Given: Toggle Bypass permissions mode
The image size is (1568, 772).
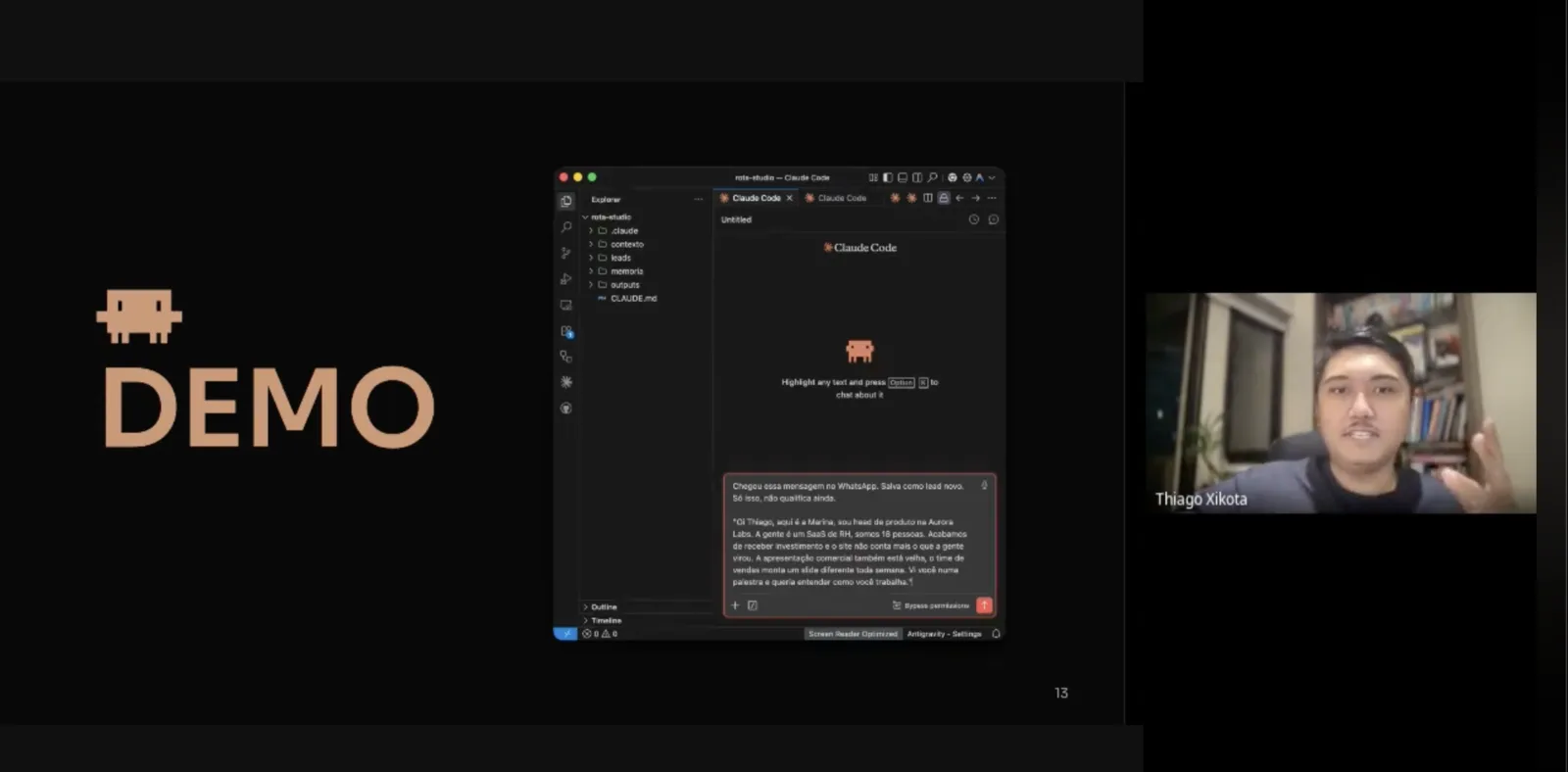Looking at the screenshot, I should click(930, 605).
